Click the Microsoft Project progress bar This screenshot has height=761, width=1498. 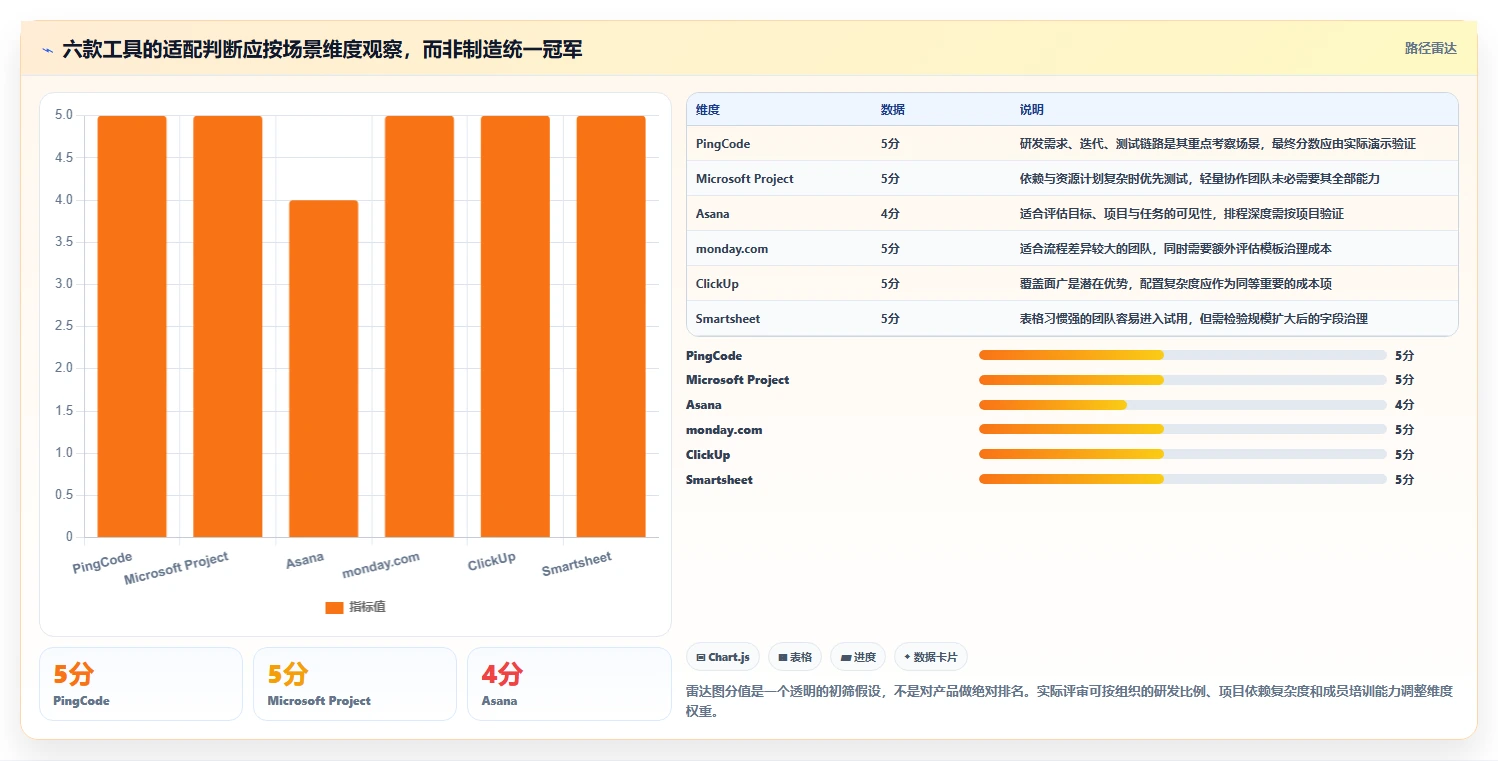click(x=1183, y=380)
